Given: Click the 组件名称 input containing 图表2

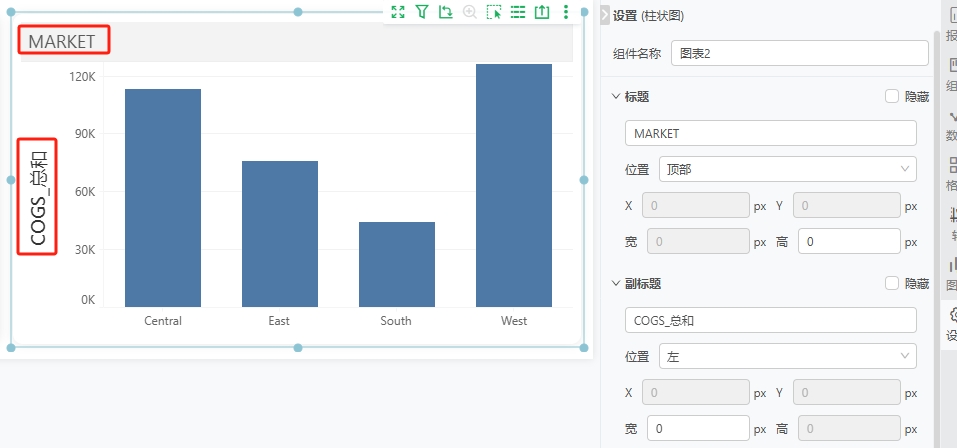Looking at the screenshot, I should coord(799,53).
